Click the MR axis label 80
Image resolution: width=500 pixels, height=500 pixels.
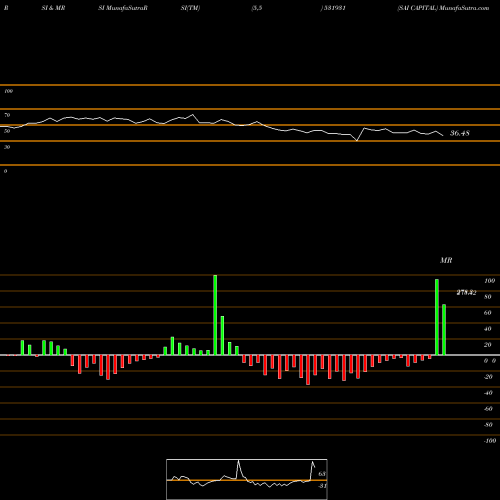(x=488, y=297)
